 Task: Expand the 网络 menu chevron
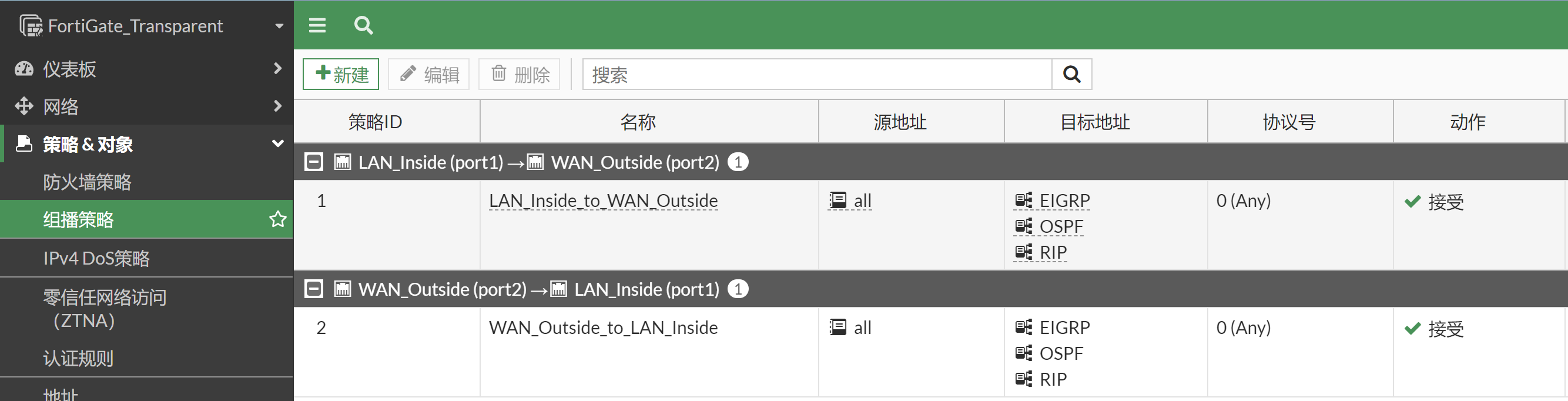point(277,106)
